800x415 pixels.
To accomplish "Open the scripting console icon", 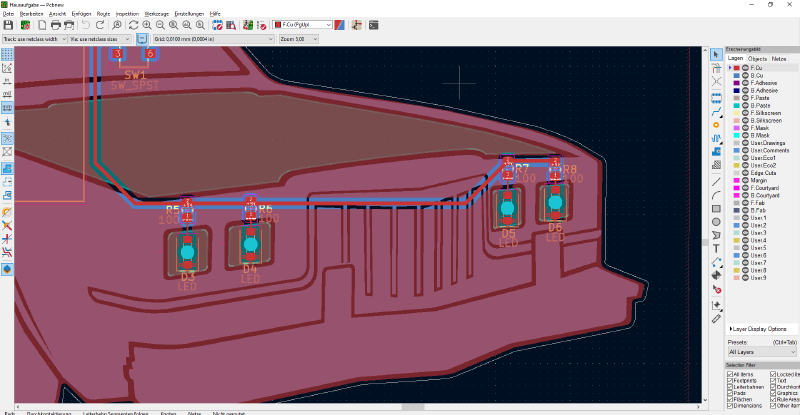I will 373,25.
